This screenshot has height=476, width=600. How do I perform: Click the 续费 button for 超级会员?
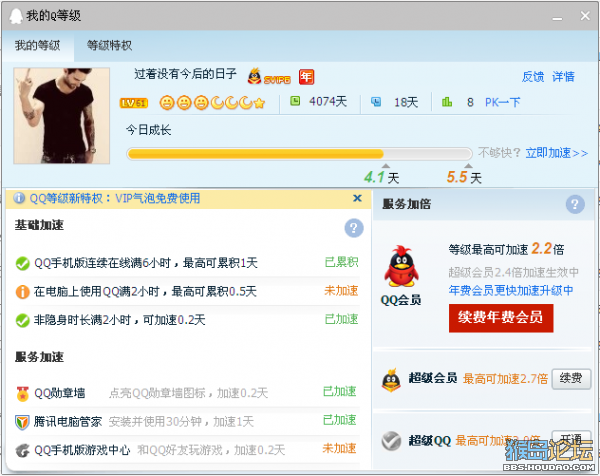tap(571, 379)
